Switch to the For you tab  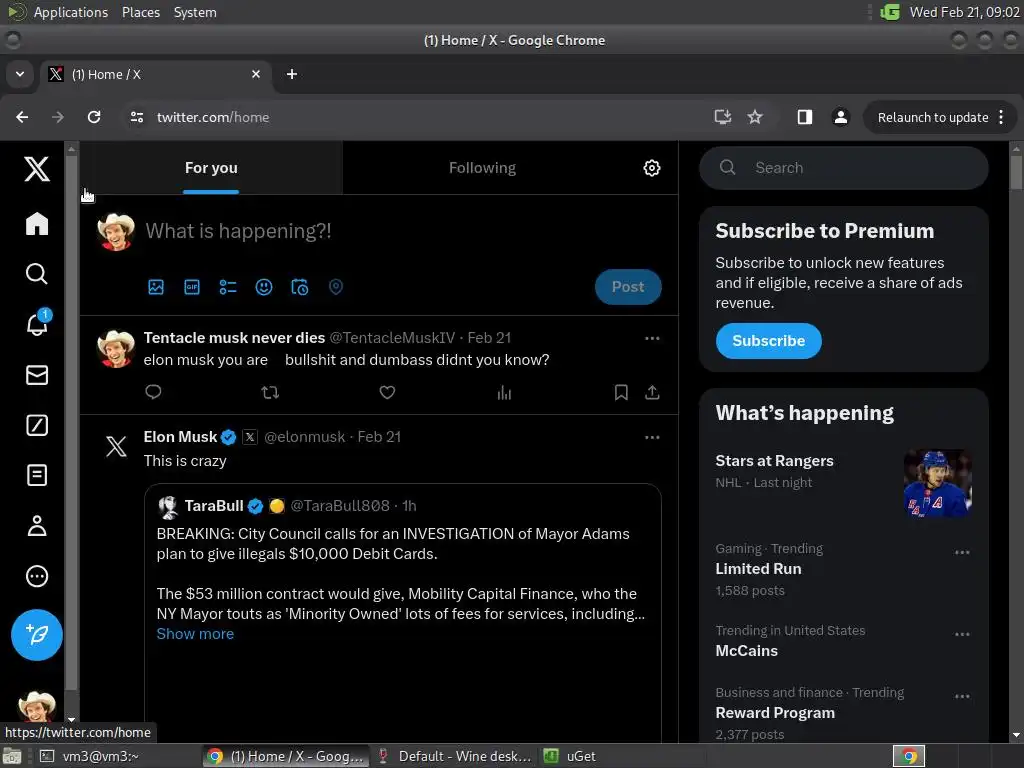click(211, 168)
